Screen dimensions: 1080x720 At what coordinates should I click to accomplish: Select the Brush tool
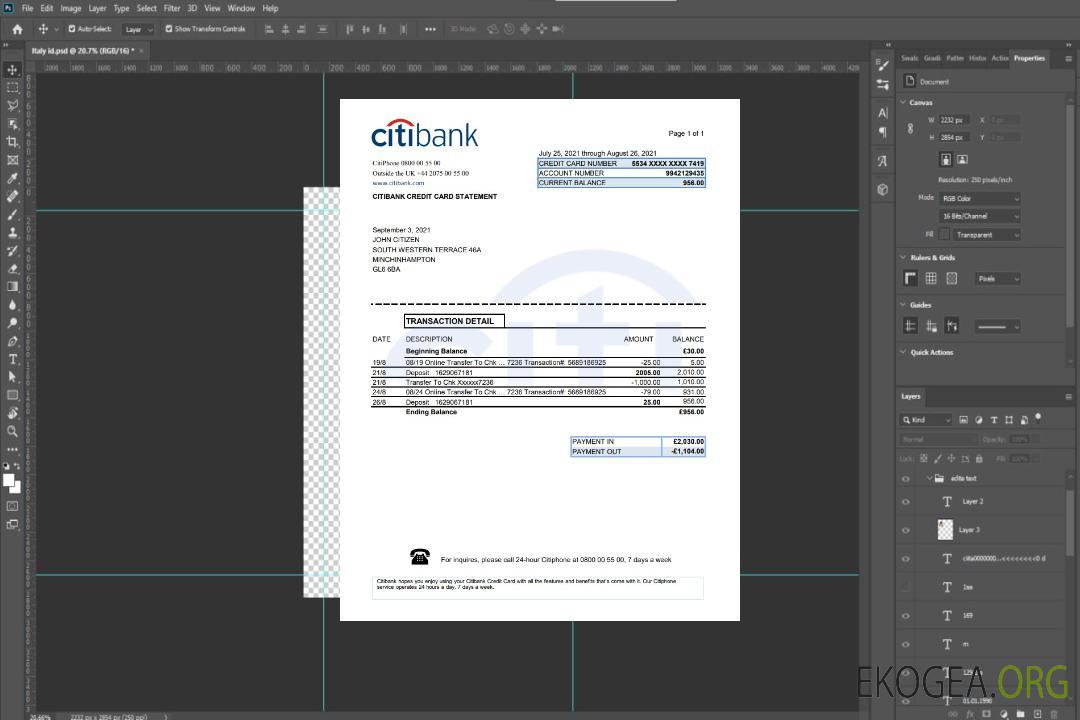(12, 214)
